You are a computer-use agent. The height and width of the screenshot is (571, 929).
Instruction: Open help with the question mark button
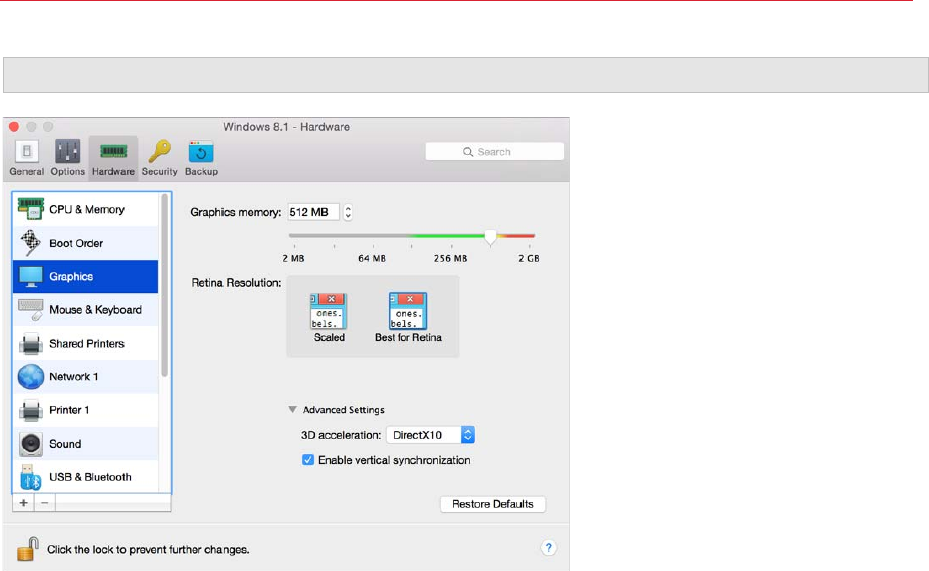click(549, 548)
